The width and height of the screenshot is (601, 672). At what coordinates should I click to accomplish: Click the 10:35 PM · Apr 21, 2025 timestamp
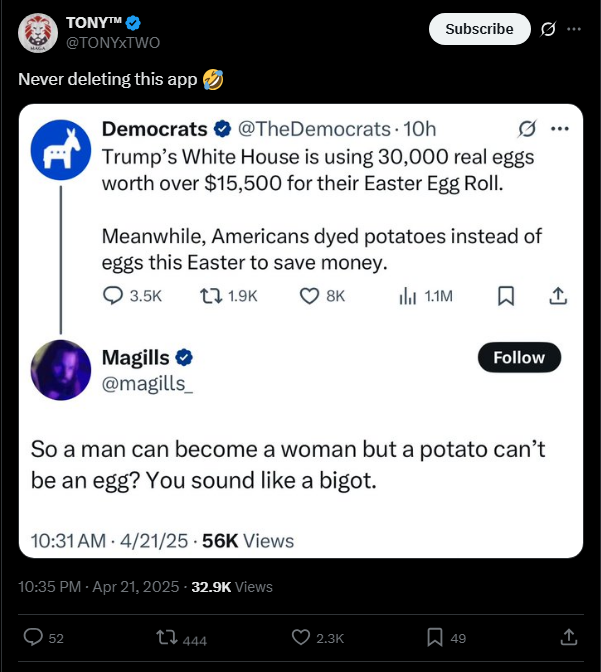100,587
